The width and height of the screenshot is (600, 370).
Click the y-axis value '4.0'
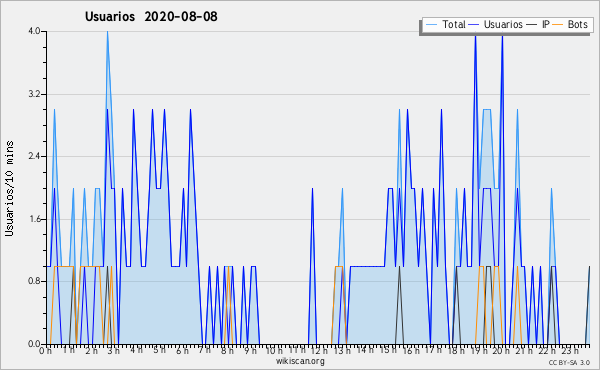click(x=34, y=31)
